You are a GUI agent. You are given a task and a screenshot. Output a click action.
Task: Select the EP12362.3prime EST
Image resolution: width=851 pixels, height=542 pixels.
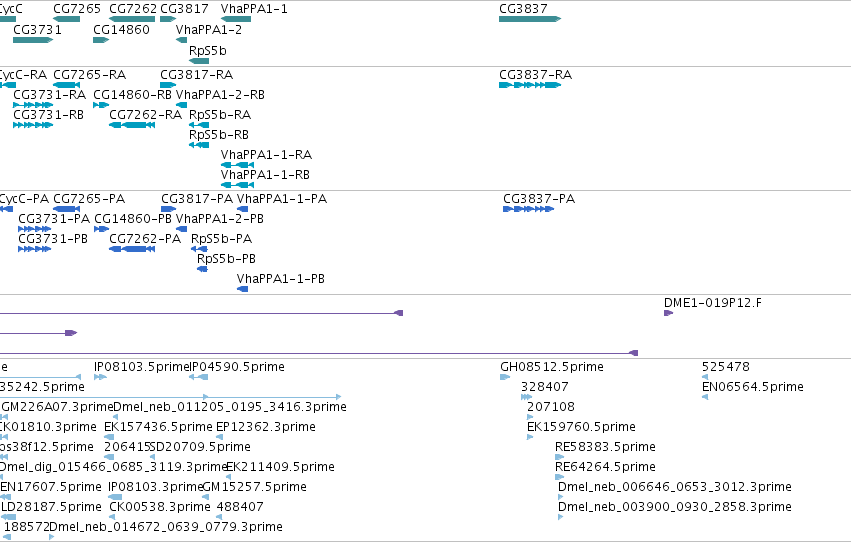219,437
